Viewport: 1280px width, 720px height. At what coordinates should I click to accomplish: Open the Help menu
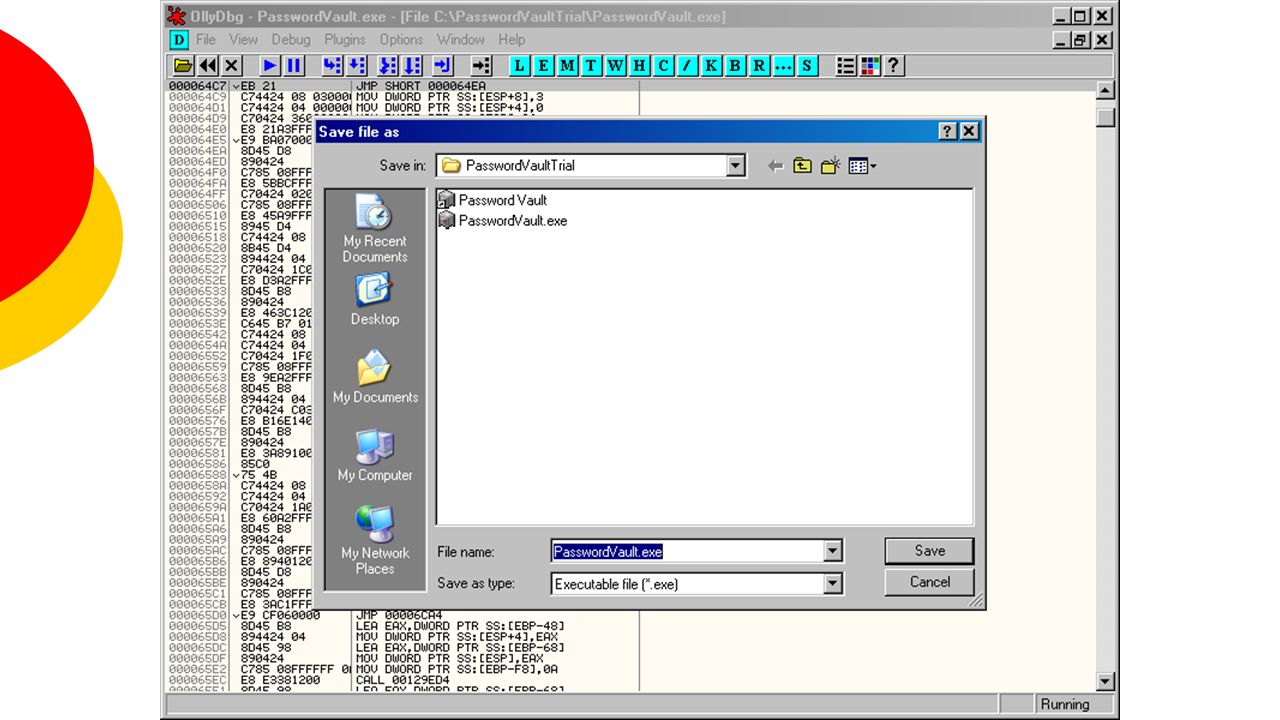[x=512, y=40]
